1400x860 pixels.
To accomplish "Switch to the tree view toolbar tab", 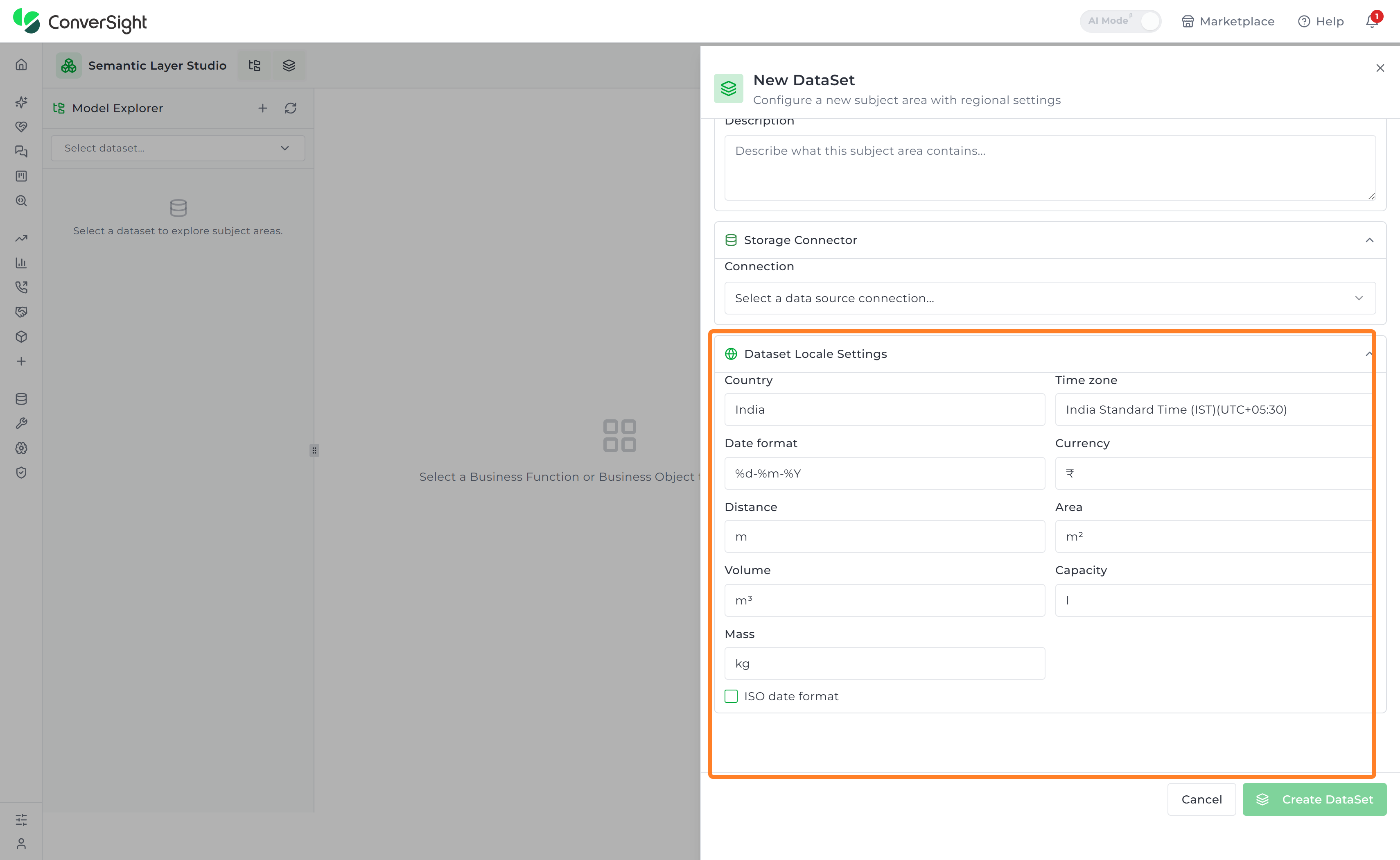I will click(254, 66).
